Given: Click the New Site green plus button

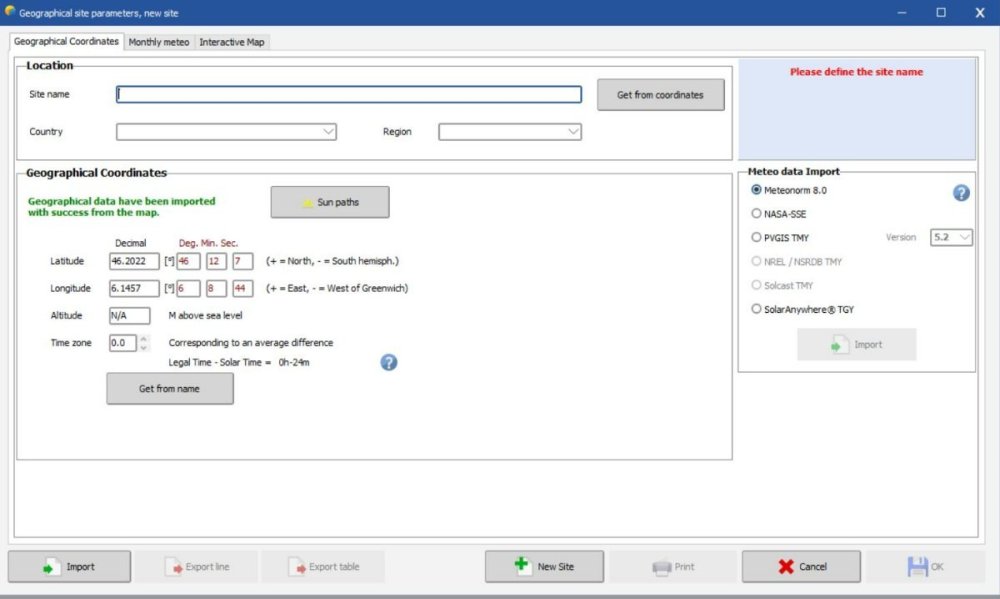Looking at the screenshot, I should (544, 567).
